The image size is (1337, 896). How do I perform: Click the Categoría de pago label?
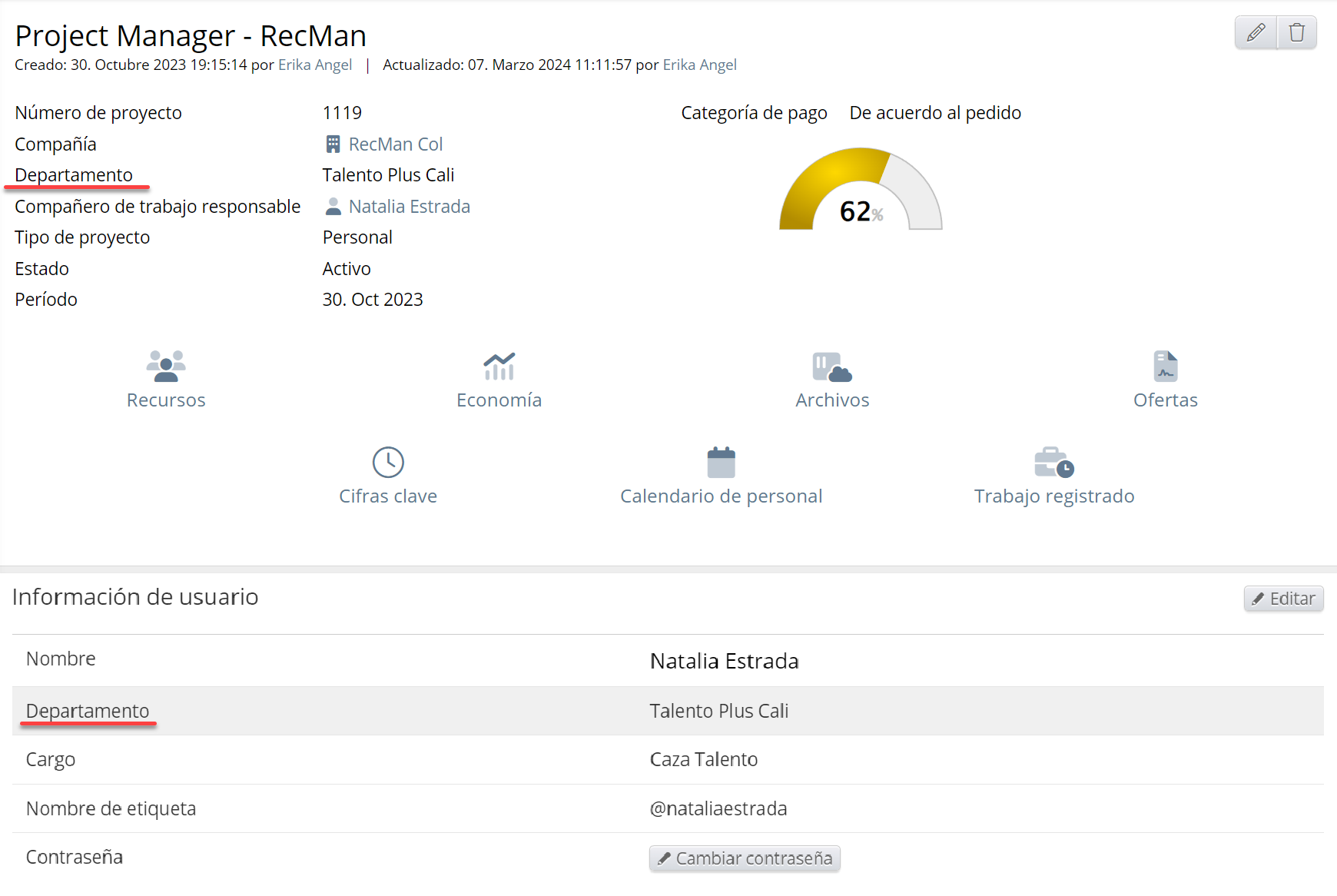(754, 113)
